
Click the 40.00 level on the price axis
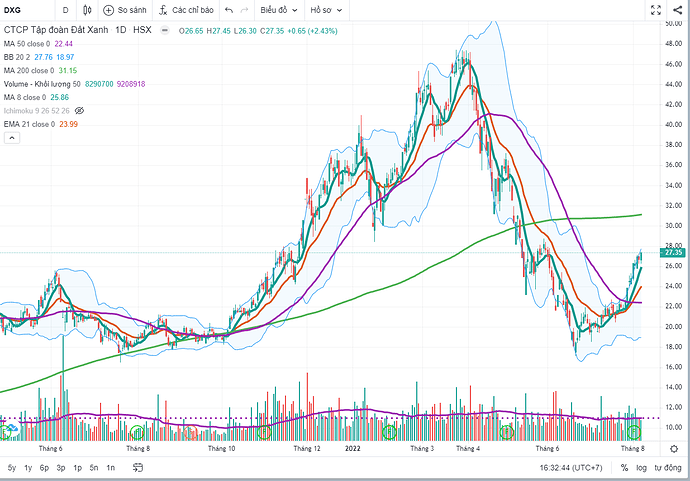point(673,125)
